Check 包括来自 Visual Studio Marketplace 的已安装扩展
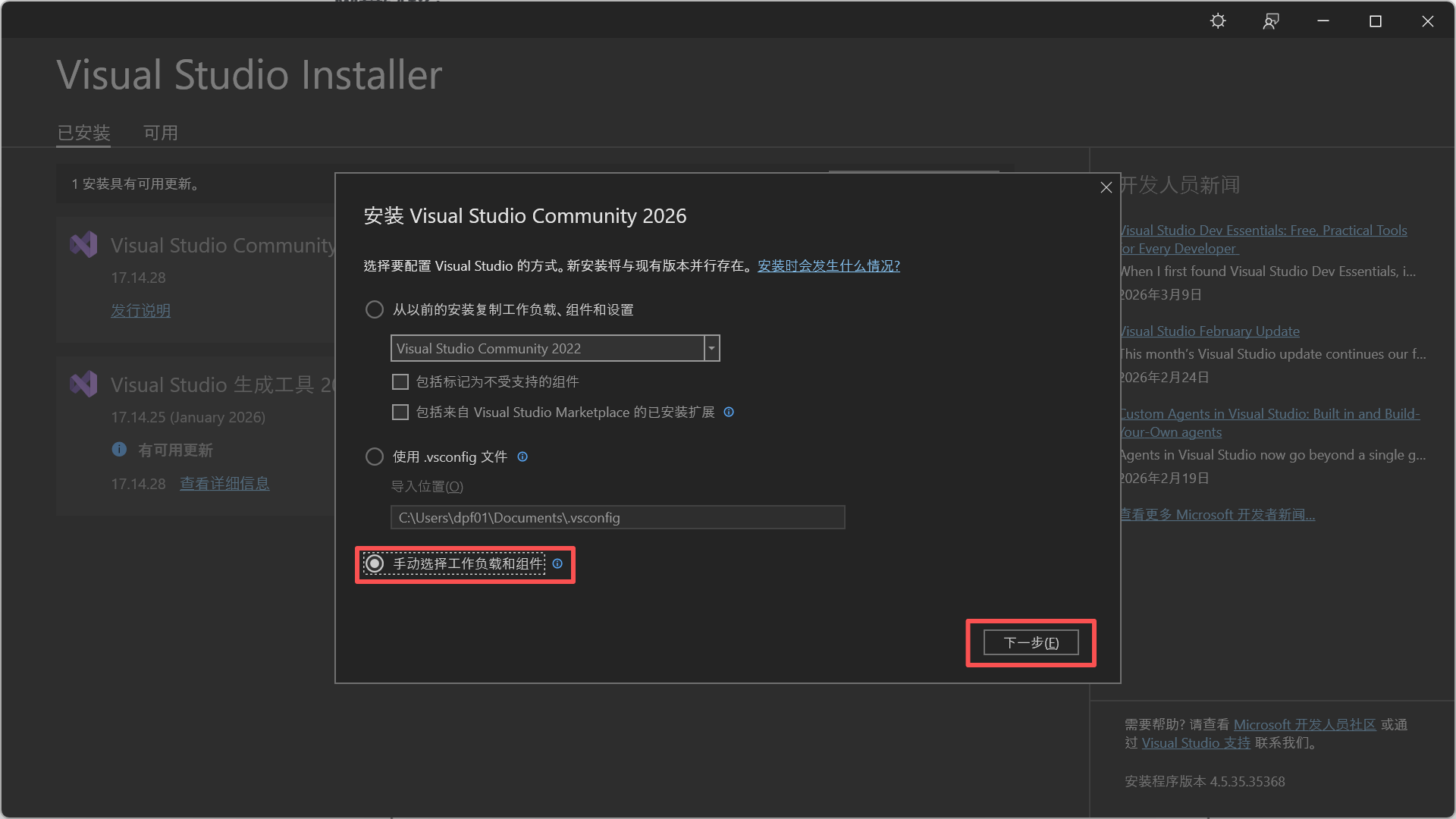Viewport: 1456px width, 819px height. coord(400,412)
